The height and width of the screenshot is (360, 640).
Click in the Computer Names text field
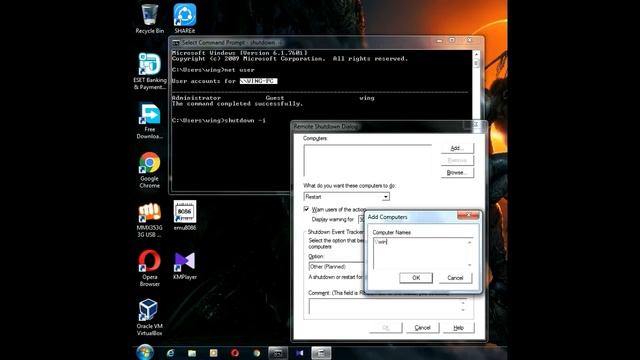420,253
